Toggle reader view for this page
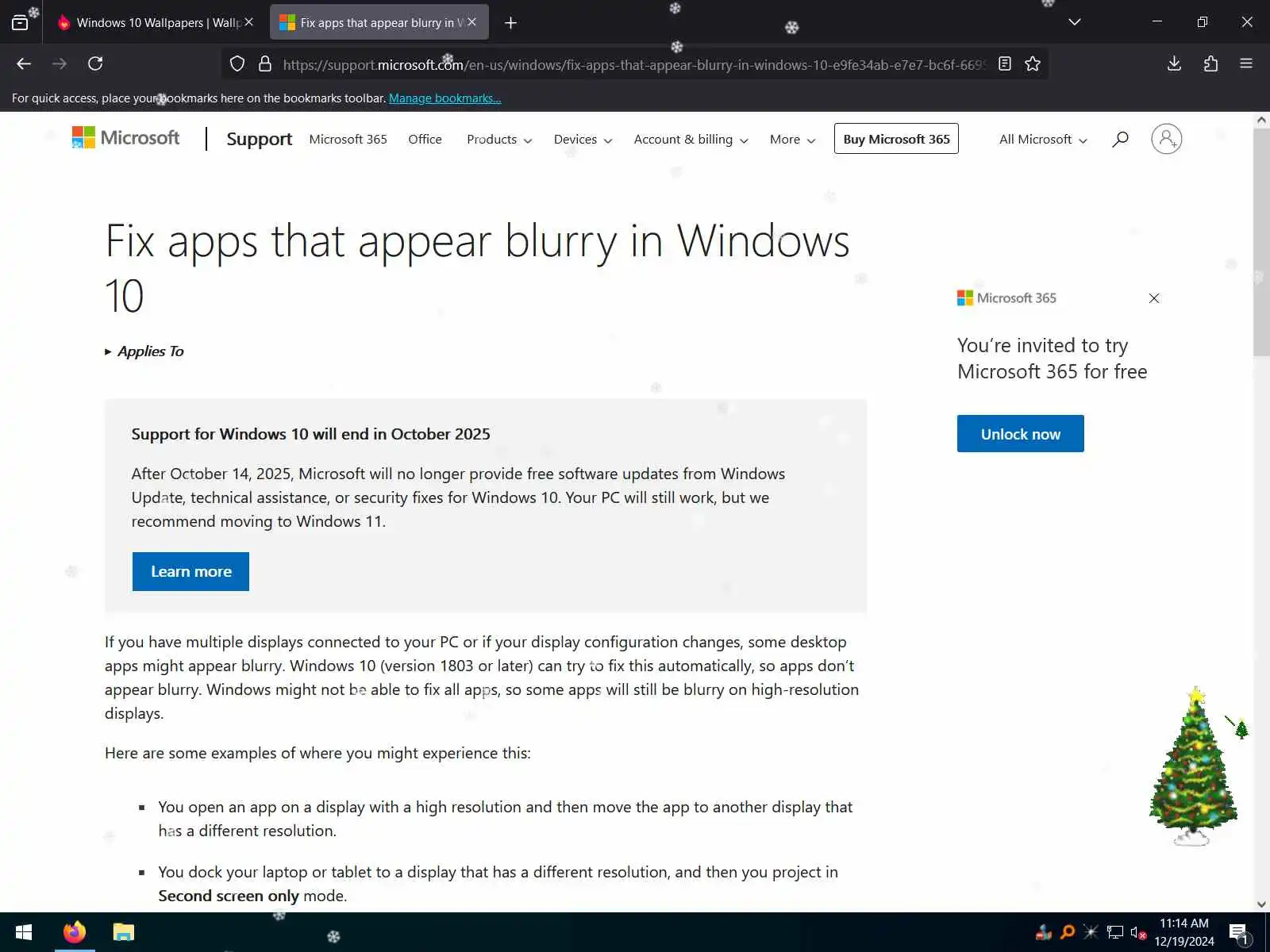 [1005, 63]
